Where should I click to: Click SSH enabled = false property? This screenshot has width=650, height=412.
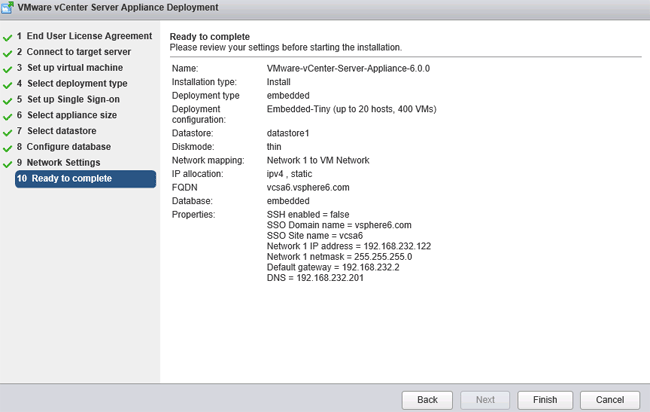308,215
